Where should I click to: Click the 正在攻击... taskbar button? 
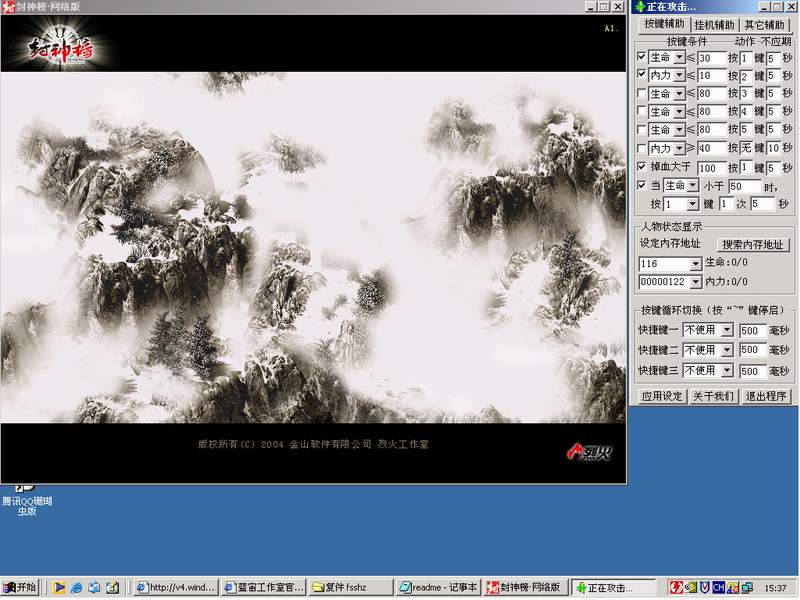(614, 588)
